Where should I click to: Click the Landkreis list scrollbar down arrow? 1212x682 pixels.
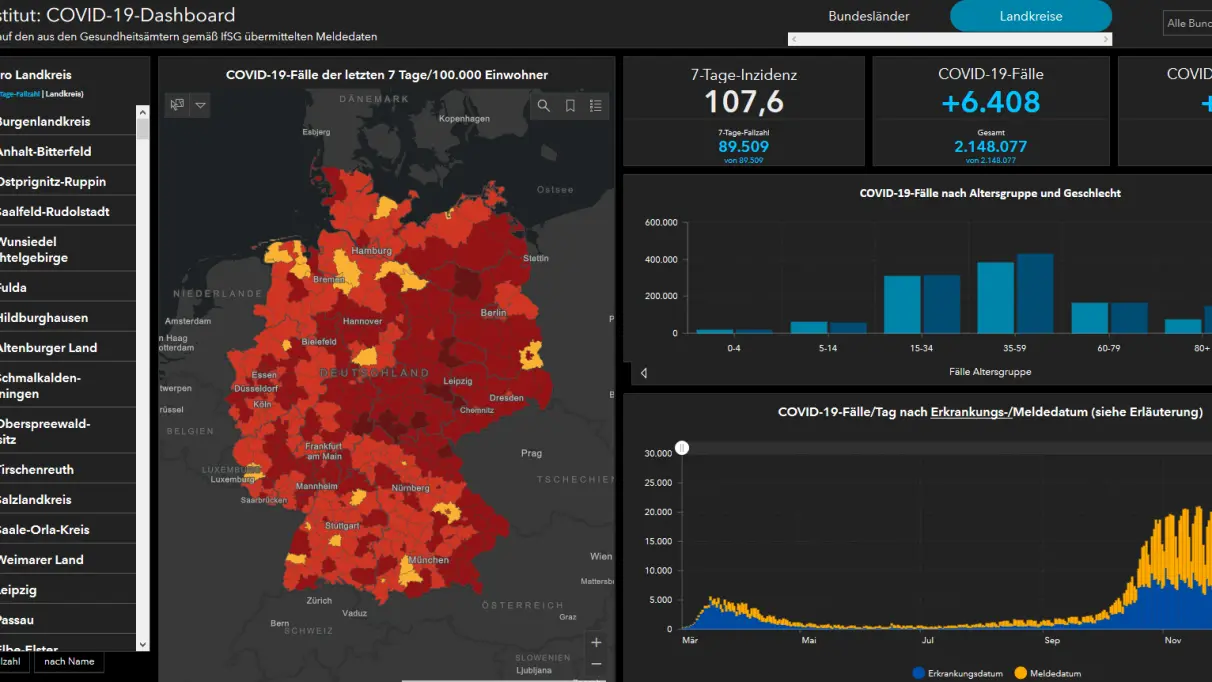click(142, 645)
